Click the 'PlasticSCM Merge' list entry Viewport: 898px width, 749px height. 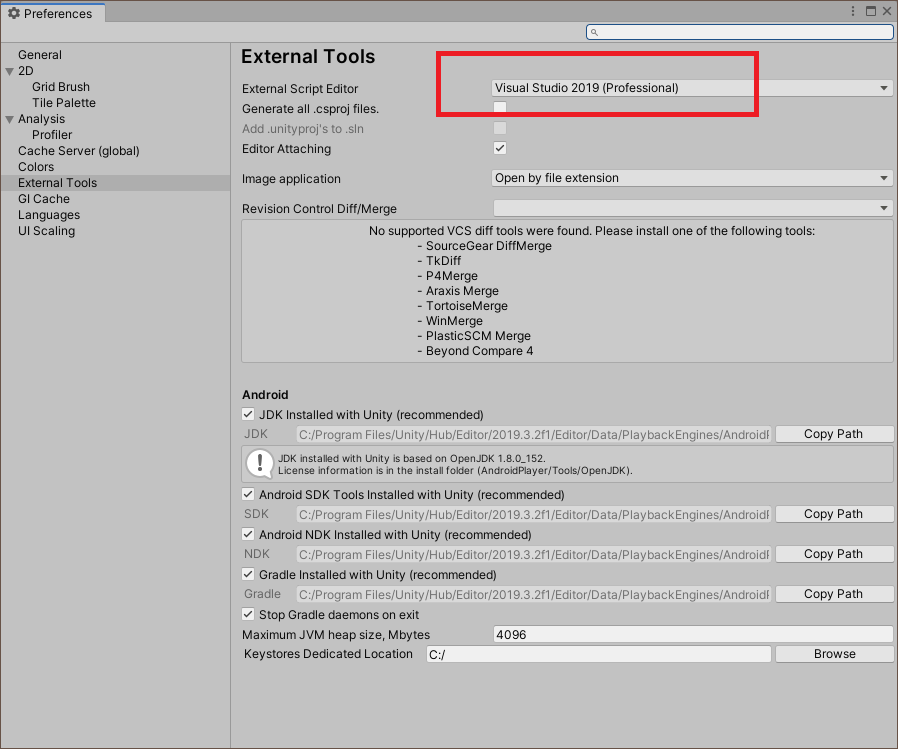pyautogui.click(x=478, y=336)
